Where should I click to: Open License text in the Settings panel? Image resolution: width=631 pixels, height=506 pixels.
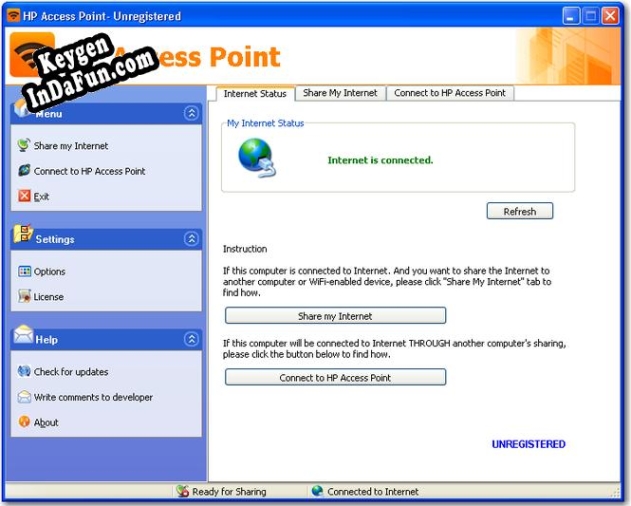point(49,297)
